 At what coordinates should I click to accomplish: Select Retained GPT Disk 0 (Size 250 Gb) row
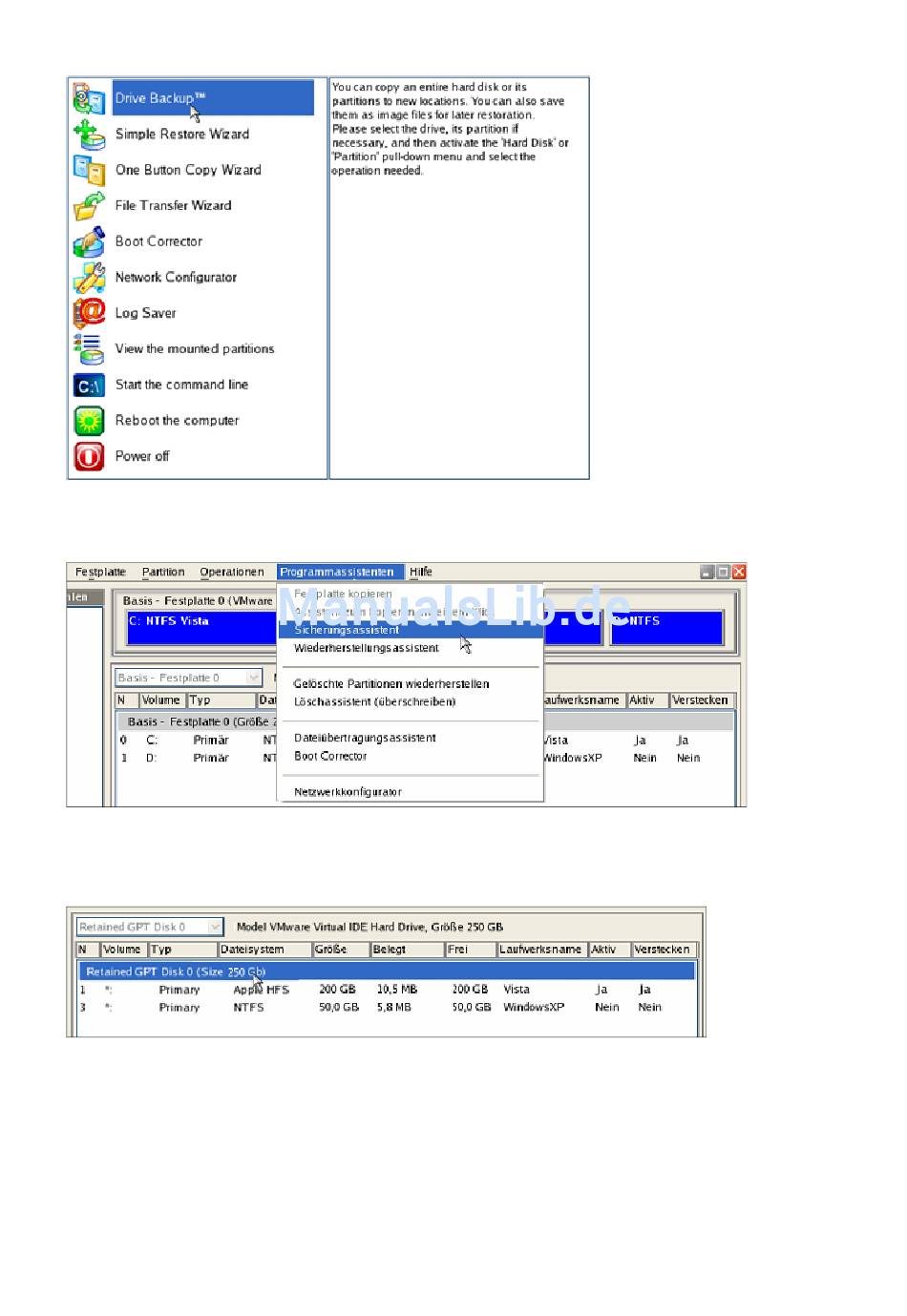coord(386,971)
